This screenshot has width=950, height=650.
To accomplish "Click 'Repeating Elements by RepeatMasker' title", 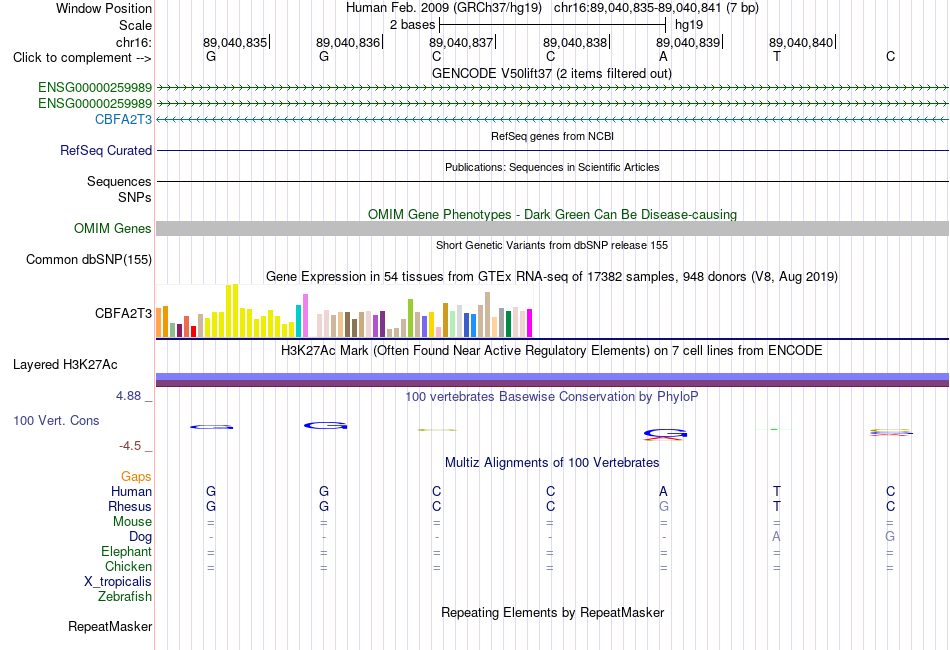I will click(x=552, y=612).
